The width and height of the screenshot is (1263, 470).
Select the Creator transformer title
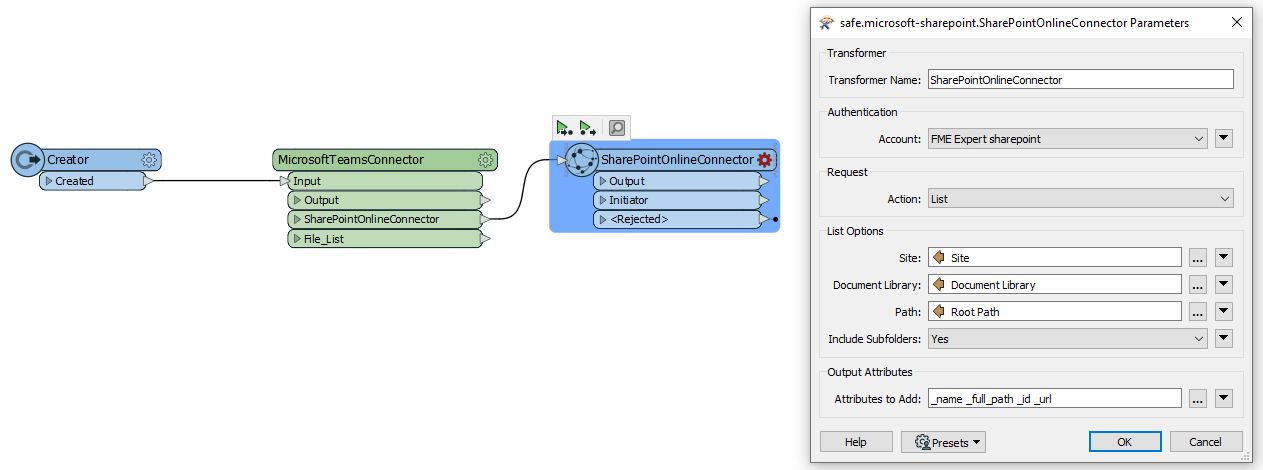click(x=68, y=160)
